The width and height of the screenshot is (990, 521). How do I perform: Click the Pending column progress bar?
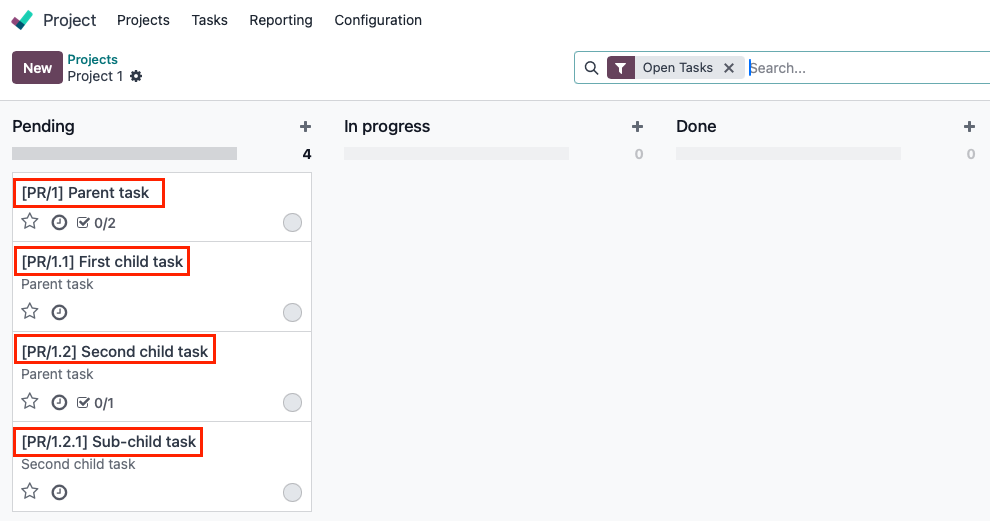tap(124, 154)
